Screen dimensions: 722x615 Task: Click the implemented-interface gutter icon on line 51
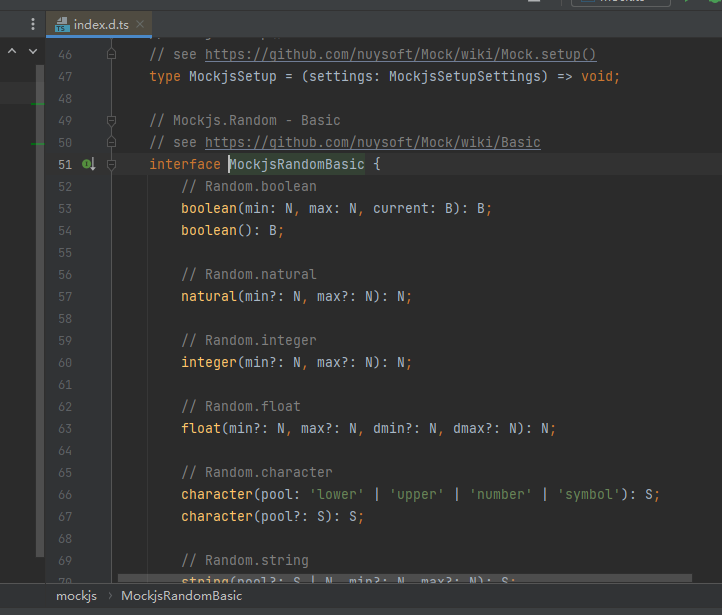pos(88,164)
